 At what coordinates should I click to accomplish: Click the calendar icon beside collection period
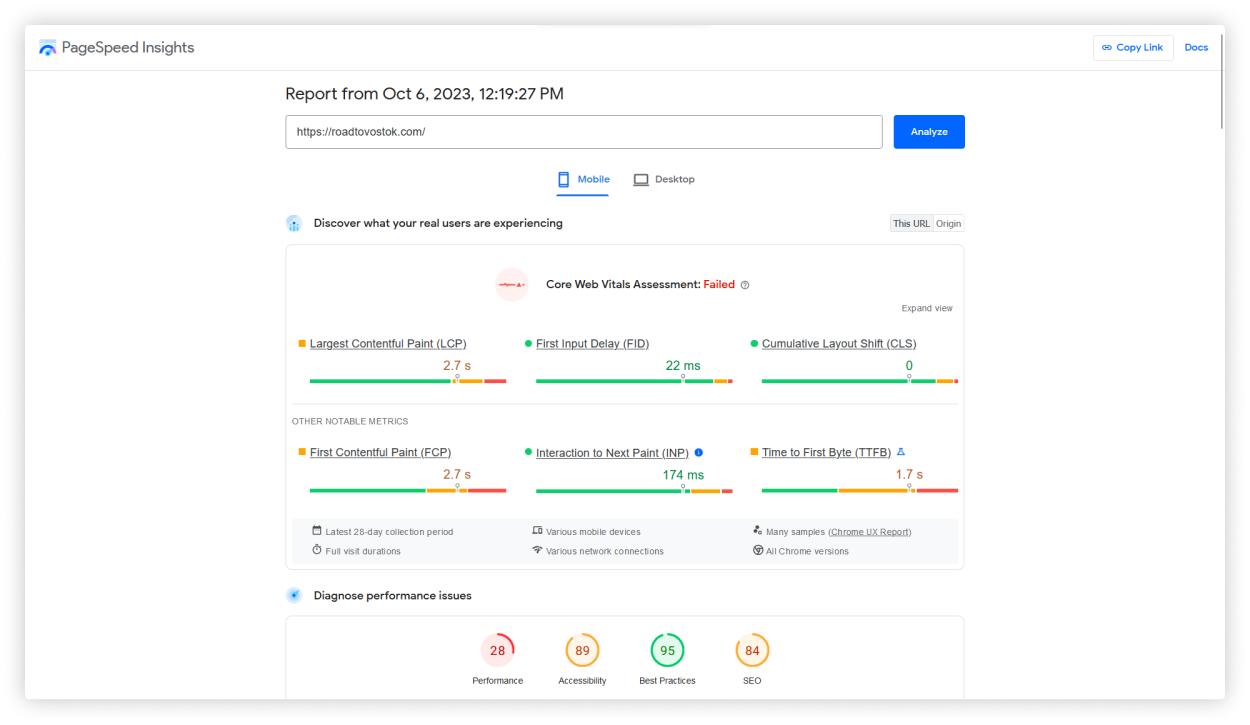(317, 531)
